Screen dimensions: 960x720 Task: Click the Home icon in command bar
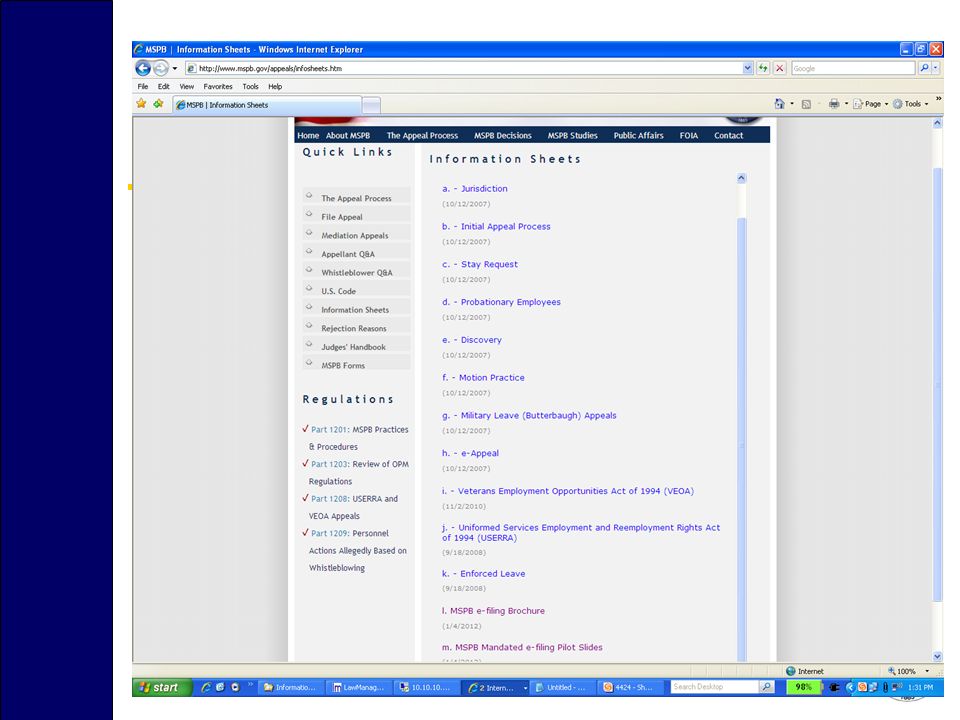pyautogui.click(x=779, y=104)
